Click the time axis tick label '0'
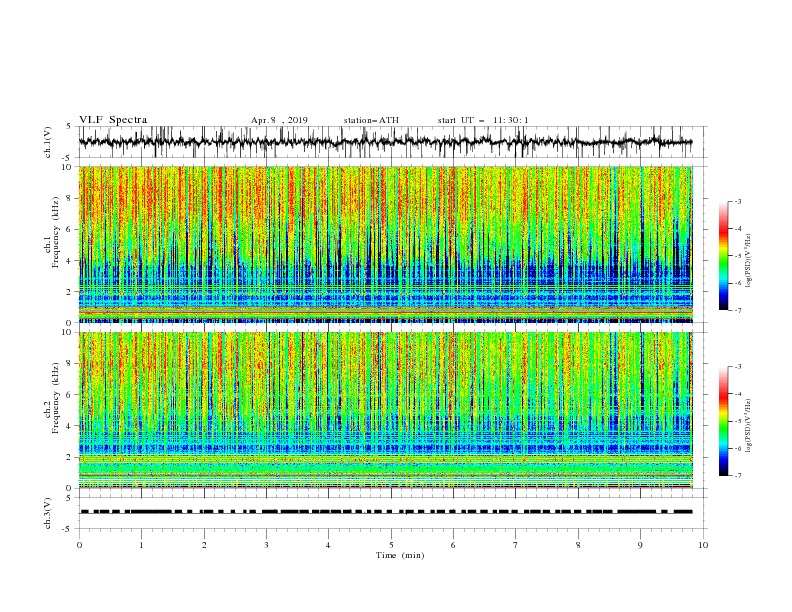The width and height of the screenshot is (792, 612). coord(79,545)
